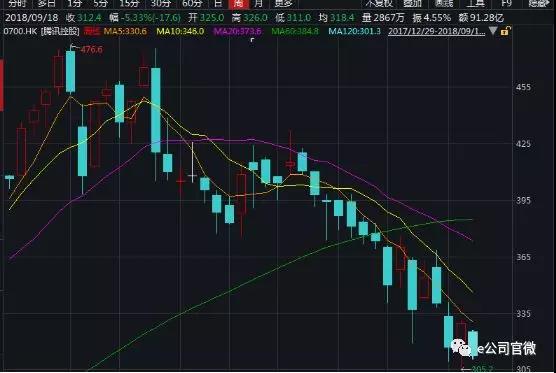Click the 2018/09/18 date value
This screenshot has width=556, height=373.
(x=31, y=17)
